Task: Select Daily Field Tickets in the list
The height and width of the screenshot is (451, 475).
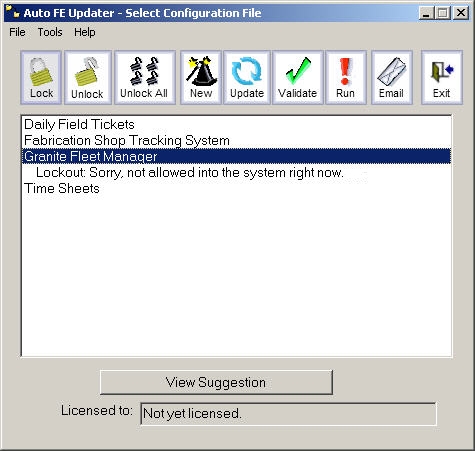Action: [236, 124]
